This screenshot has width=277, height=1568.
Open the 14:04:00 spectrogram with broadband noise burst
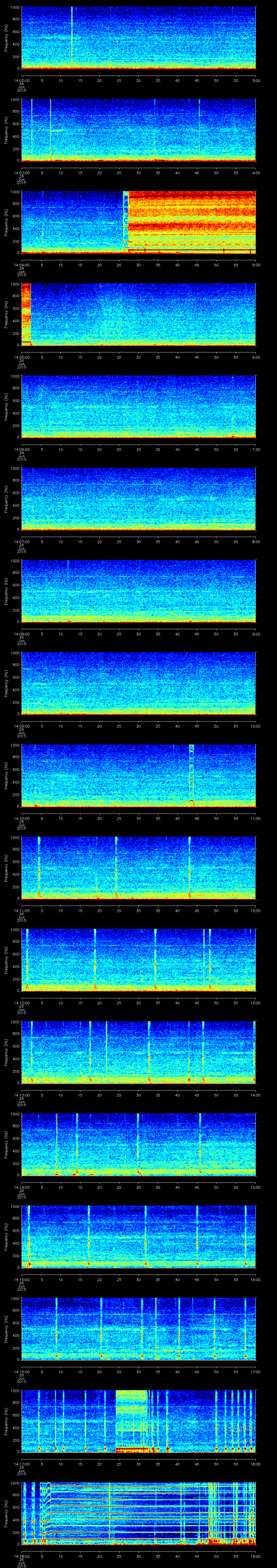(x=138, y=222)
